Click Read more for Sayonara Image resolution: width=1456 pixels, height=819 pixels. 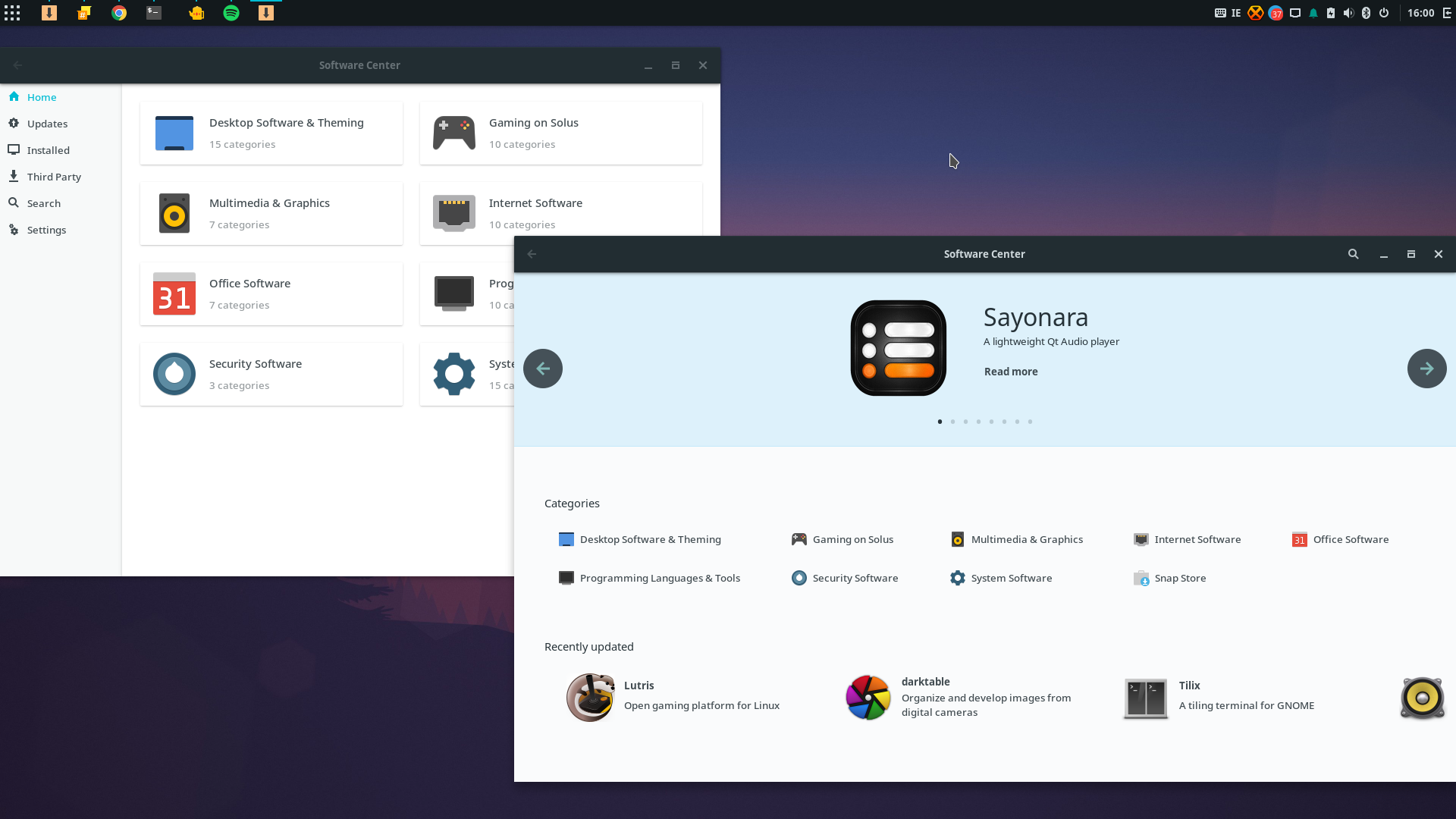1011,372
